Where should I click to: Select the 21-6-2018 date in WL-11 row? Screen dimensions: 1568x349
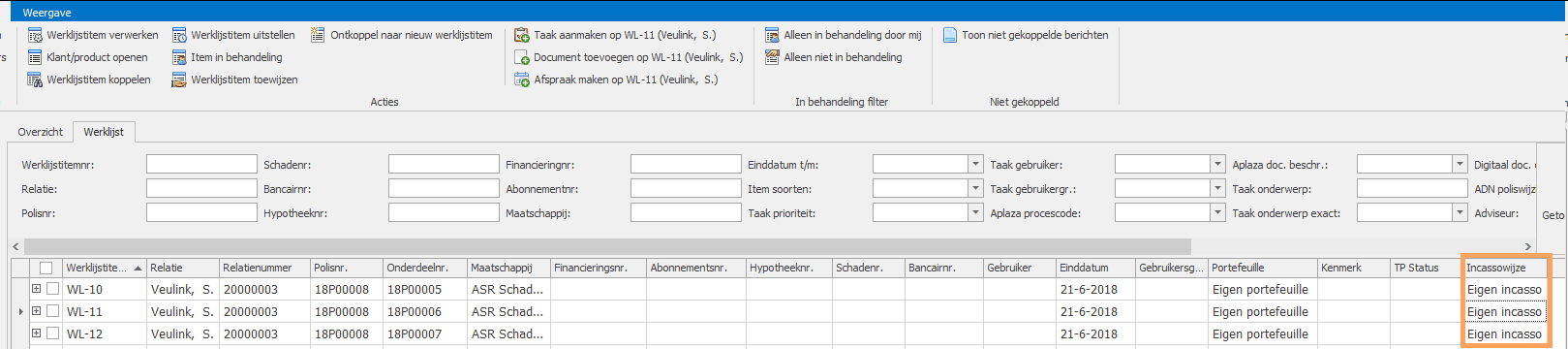point(1095,311)
